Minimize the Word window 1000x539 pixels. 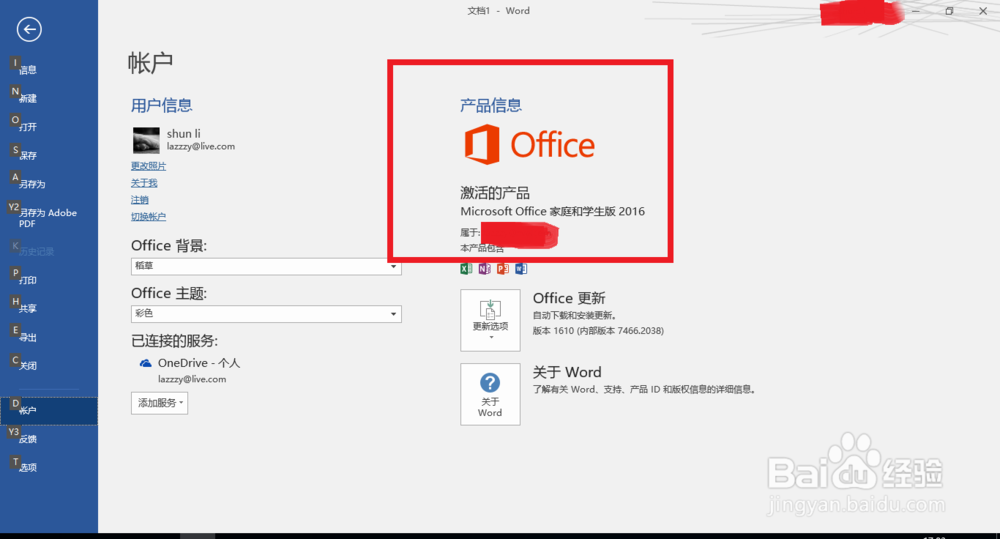pyautogui.click(x=915, y=11)
